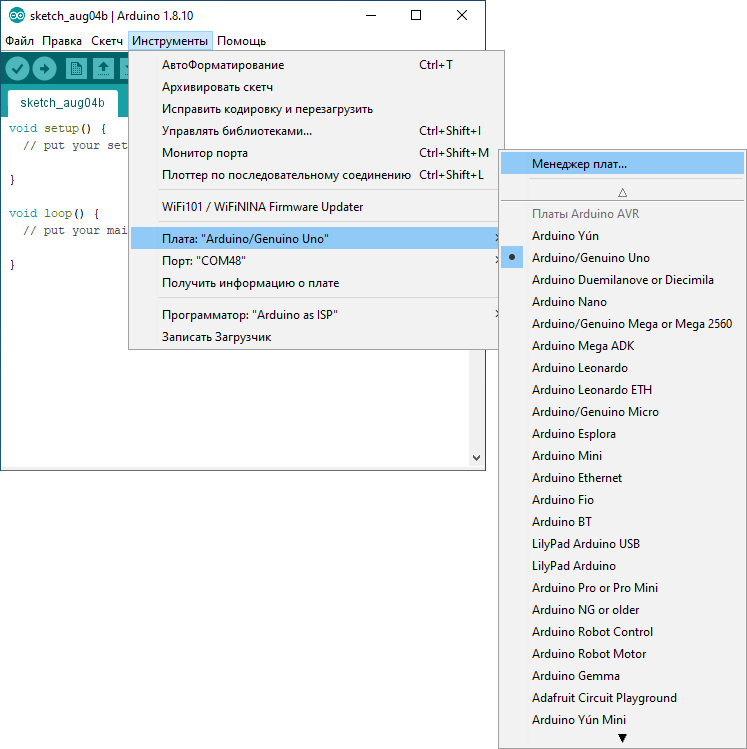Close the Инструменты menu in menu bar
The image size is (747, 749).
(170, 41)
